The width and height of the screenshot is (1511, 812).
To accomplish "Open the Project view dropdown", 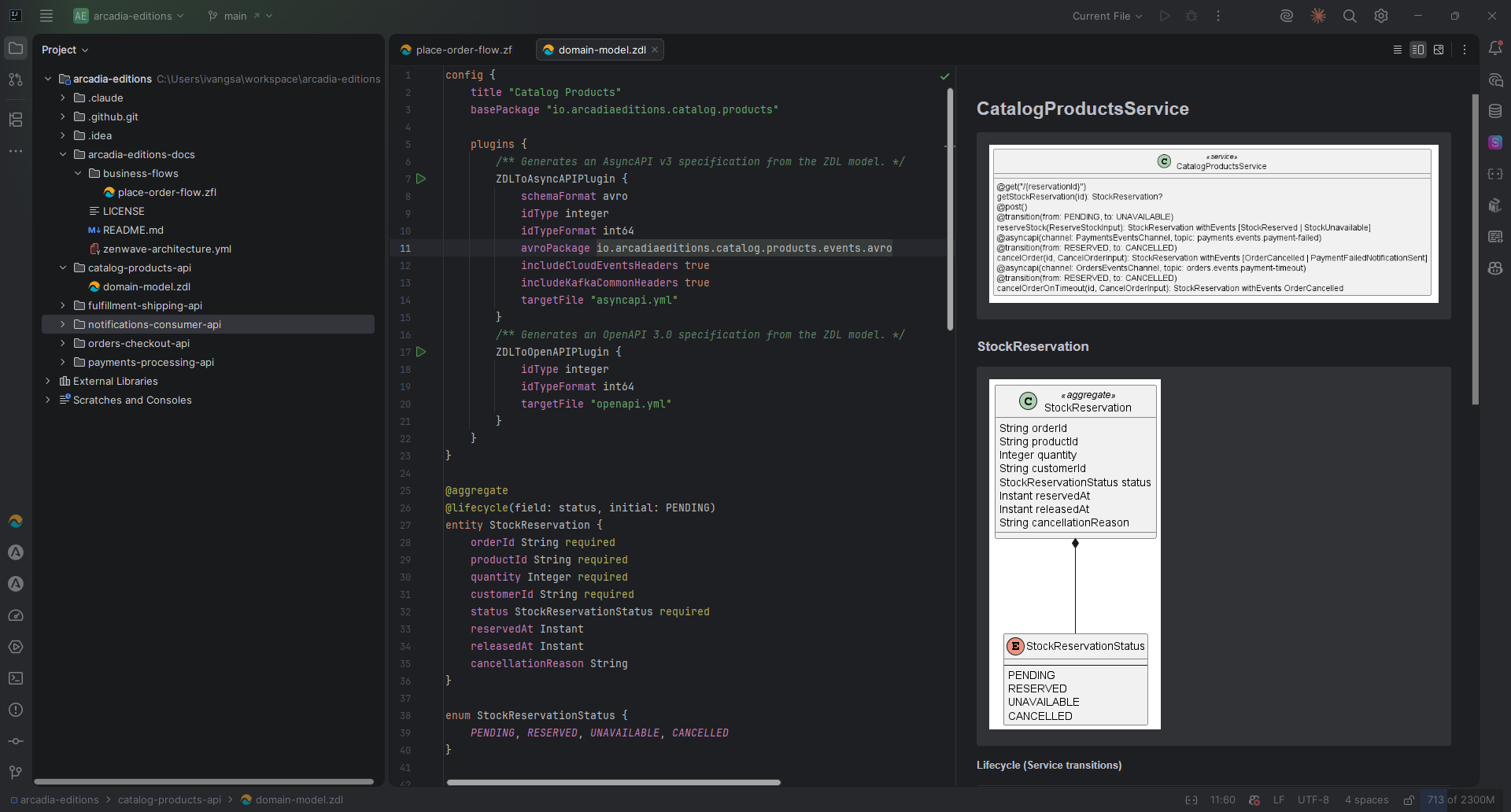I will 65,50.
